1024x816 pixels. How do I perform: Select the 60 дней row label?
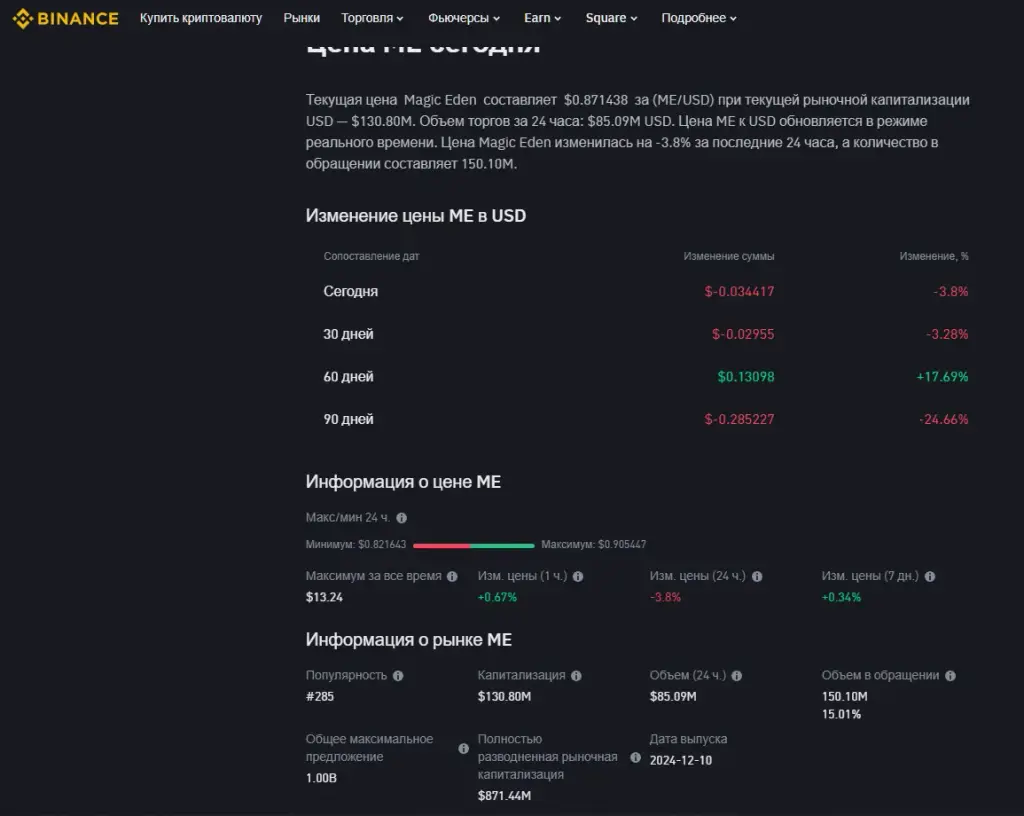[x=348, y=377]
